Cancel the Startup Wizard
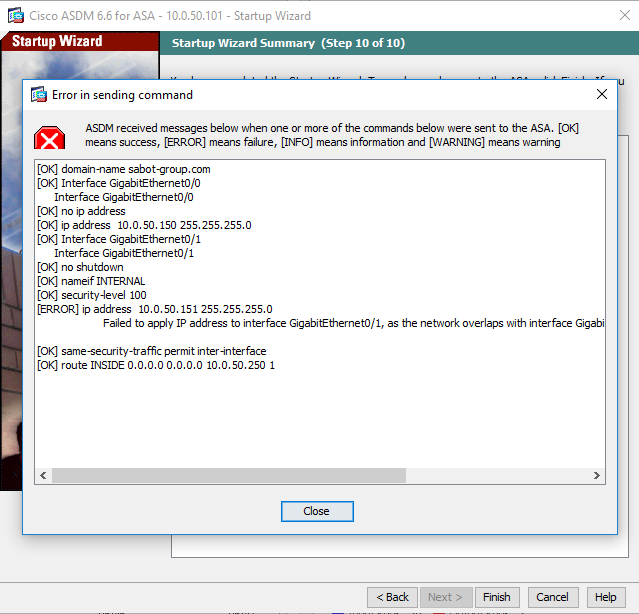Image resolution: width=639 pixels, height=614 pixels. [553, 597]
